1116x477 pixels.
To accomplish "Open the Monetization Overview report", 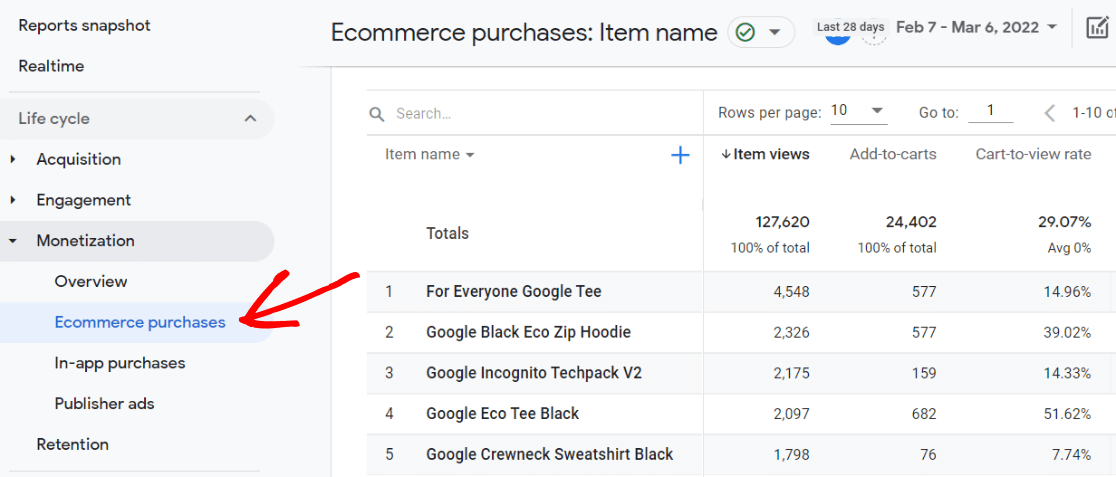I will [x=91, y=281].
